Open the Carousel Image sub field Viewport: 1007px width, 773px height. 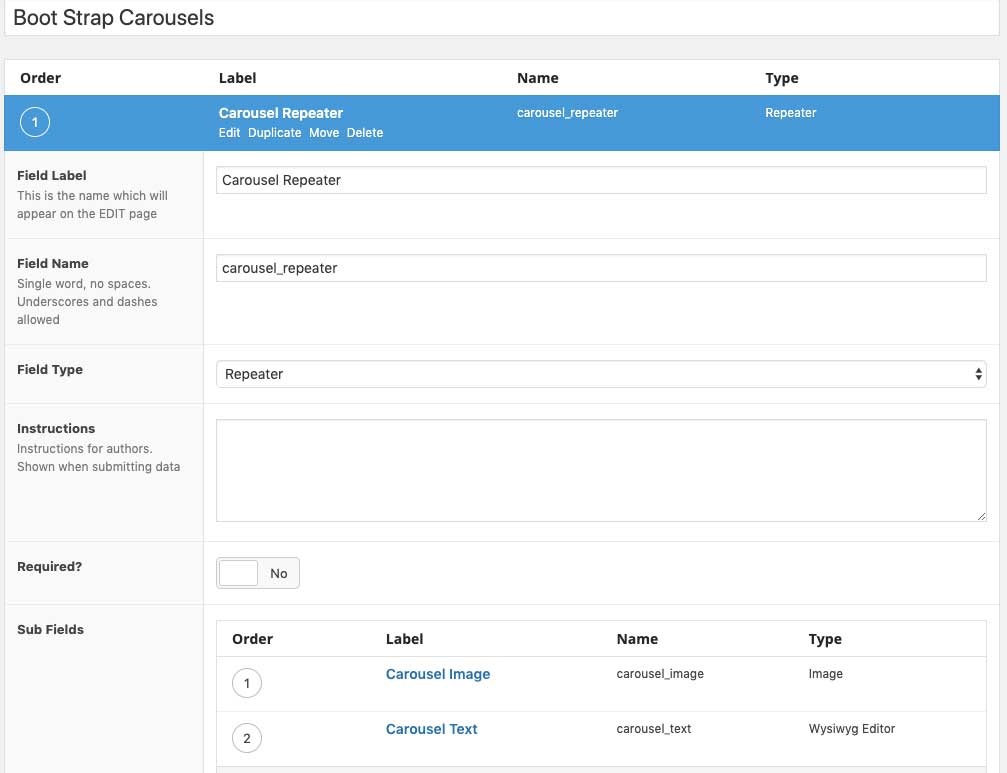click(437, 674)
